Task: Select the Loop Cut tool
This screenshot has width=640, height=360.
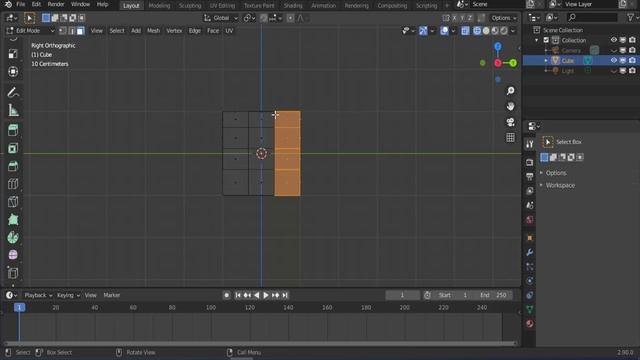Action: [x=13, y=184]
